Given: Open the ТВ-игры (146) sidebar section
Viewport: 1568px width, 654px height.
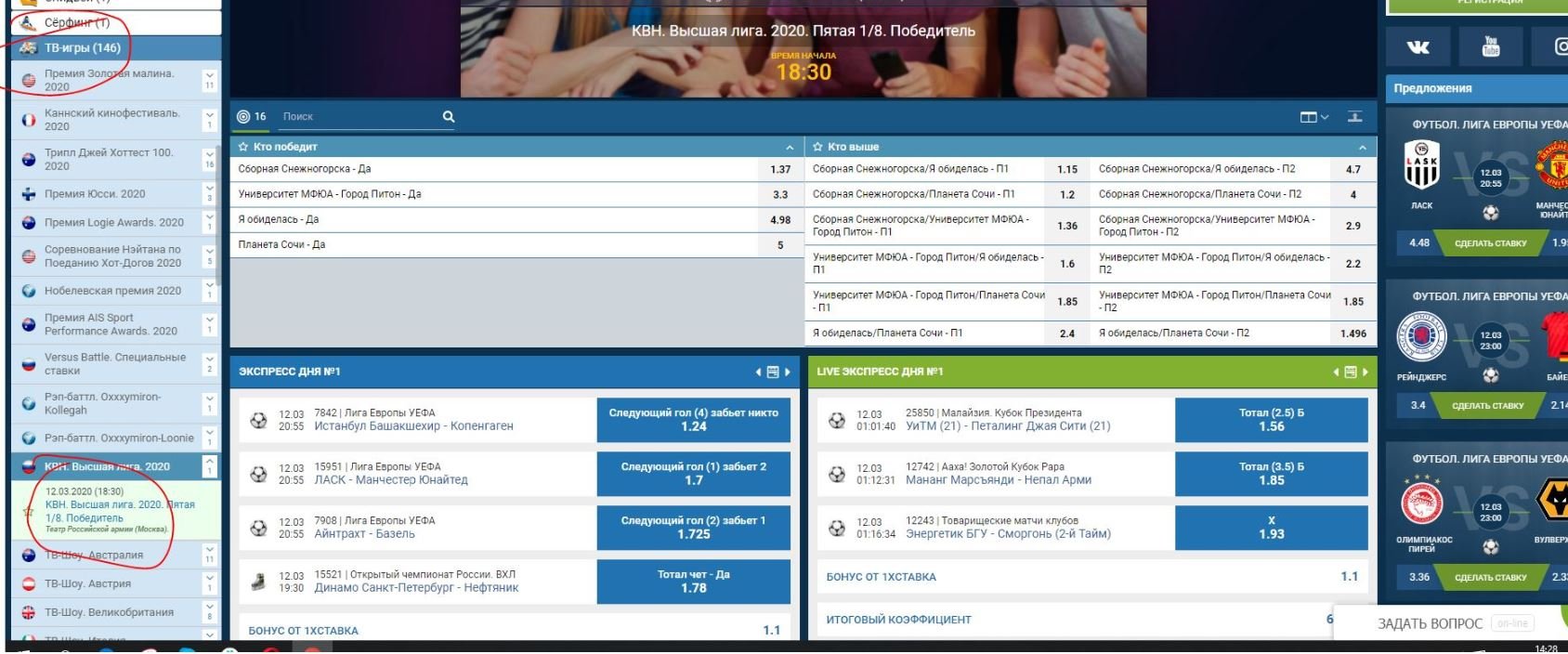Looking at the screenshot, I should 82,47.
